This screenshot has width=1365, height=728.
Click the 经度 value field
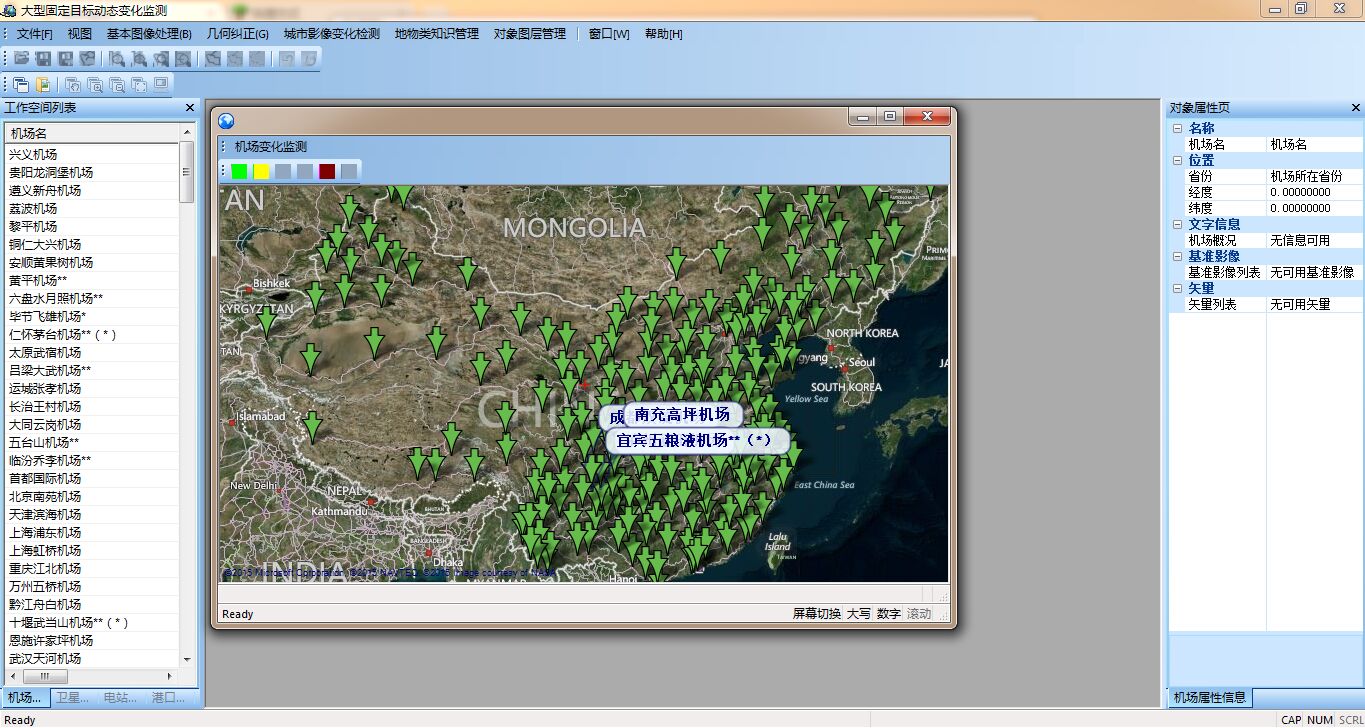tap(1313, 192)
